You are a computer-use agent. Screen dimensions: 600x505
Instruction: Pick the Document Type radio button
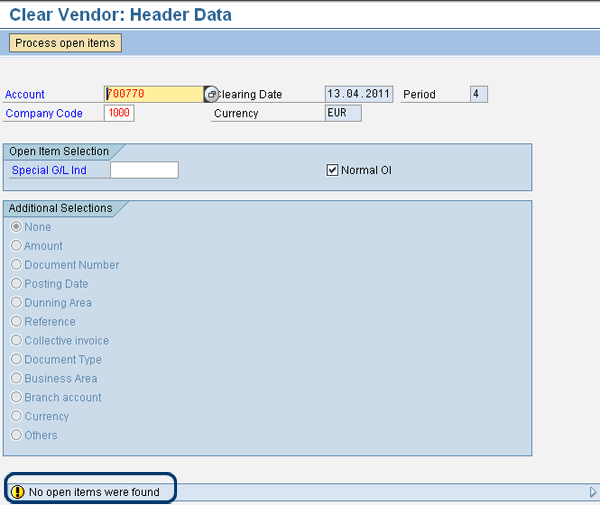(x=16, y=360)
